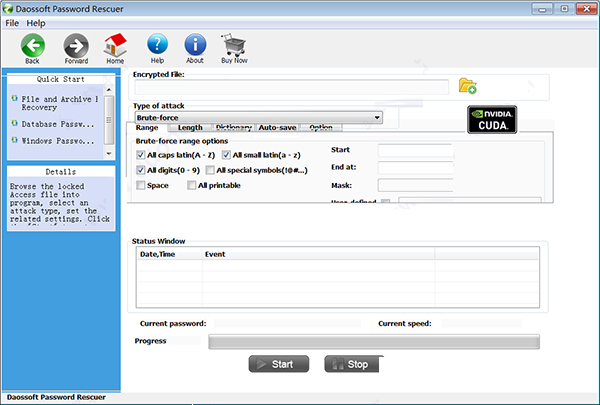Go to Home using house icon
The image size is (600, 405).
point(115,45)
